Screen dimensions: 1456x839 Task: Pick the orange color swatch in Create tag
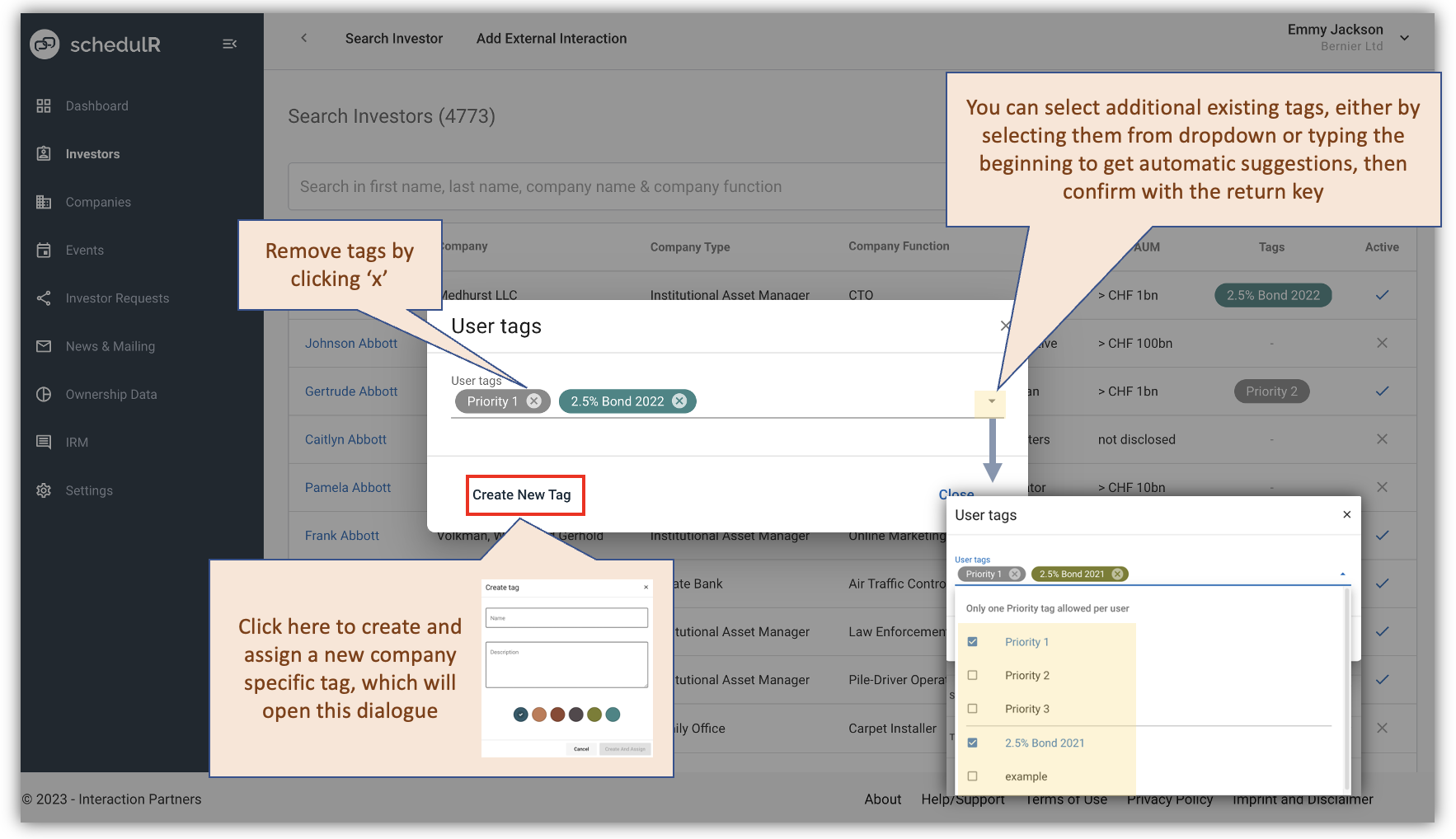(x=539, y=715)
